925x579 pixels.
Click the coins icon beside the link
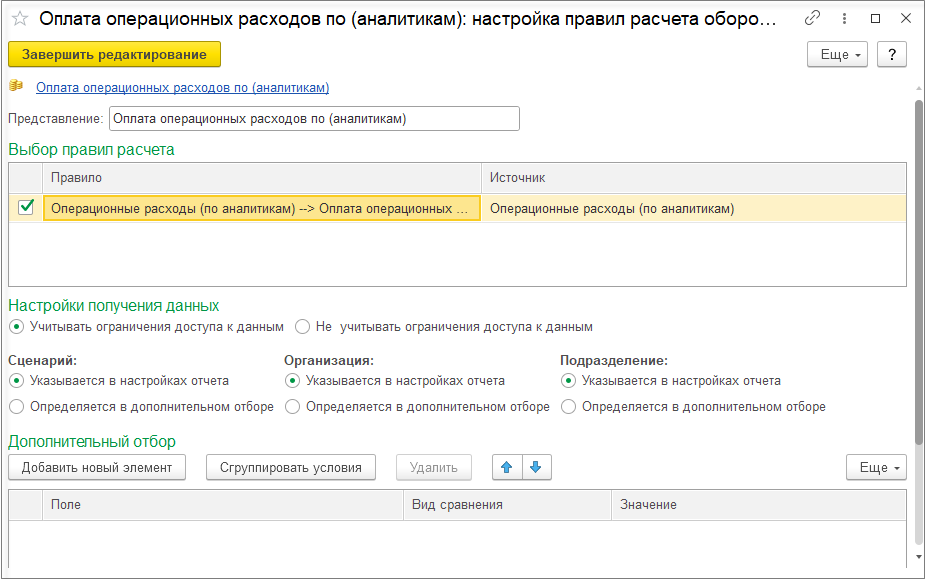tap(16, 87)
